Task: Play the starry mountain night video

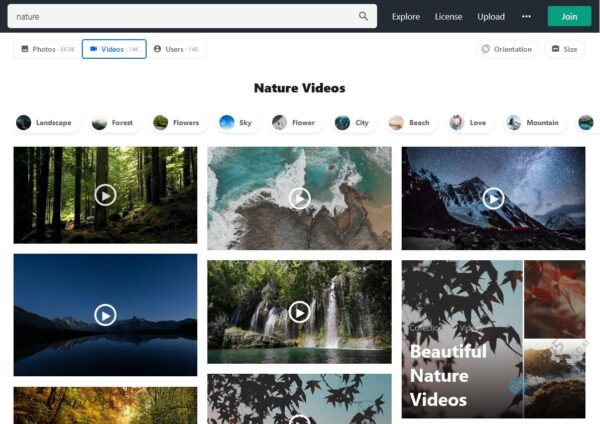Action: (x=493, y=198)
